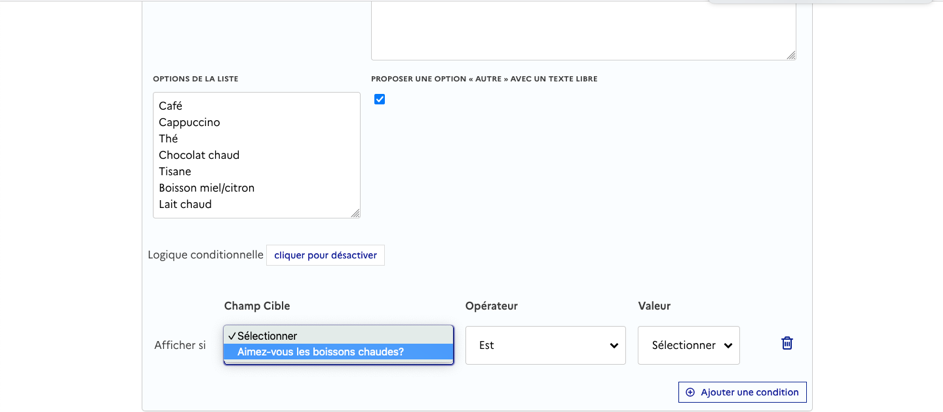
Task: Place cursor on the "Café" line
Action: click(171, 106)
